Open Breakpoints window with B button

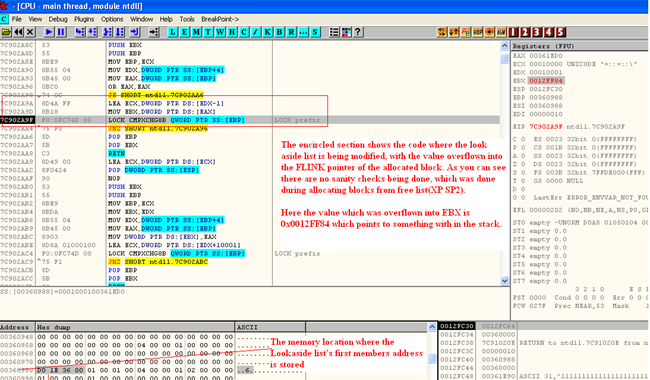tap(280, 32)
